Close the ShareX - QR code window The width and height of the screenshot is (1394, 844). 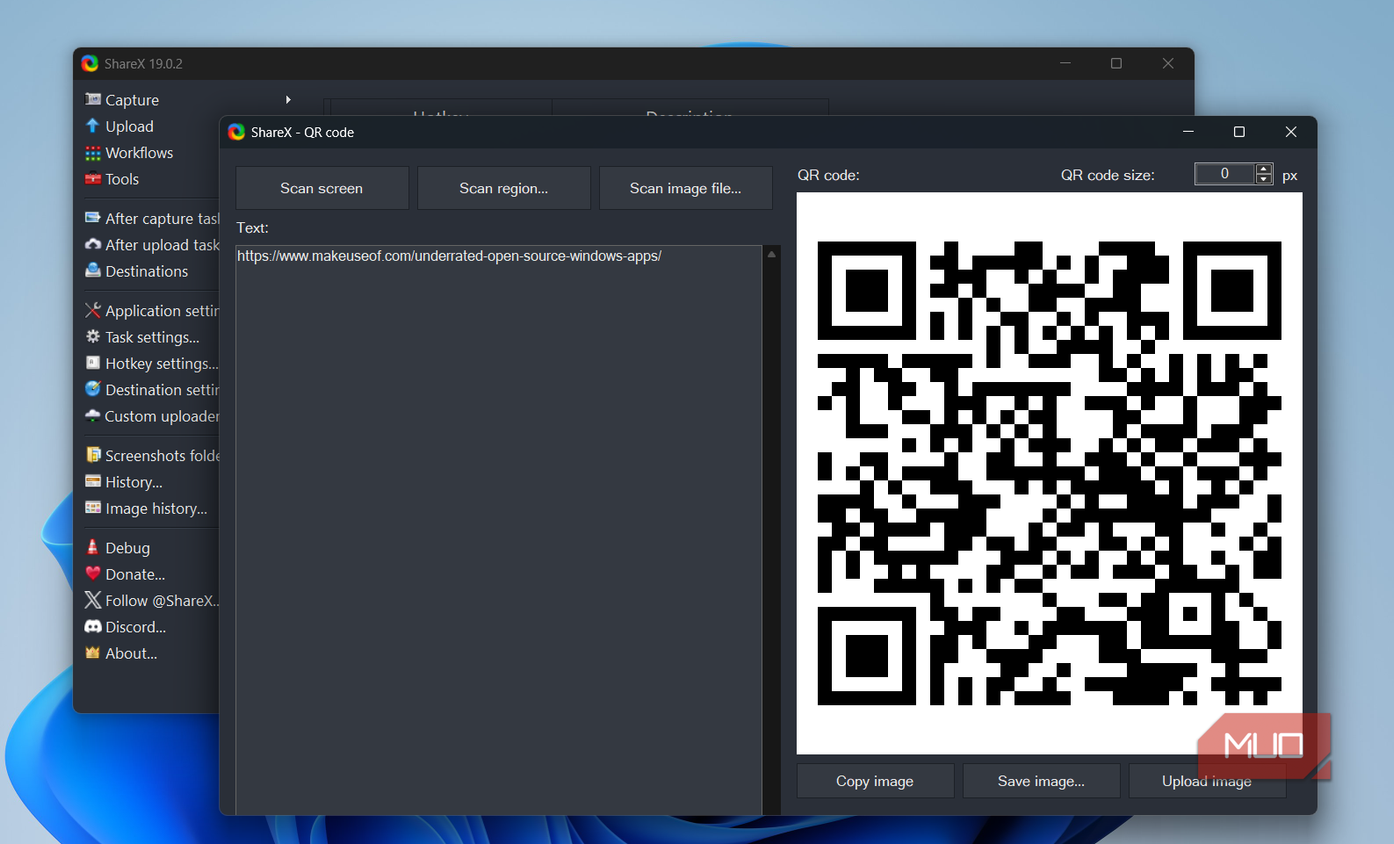[1291, 132]
